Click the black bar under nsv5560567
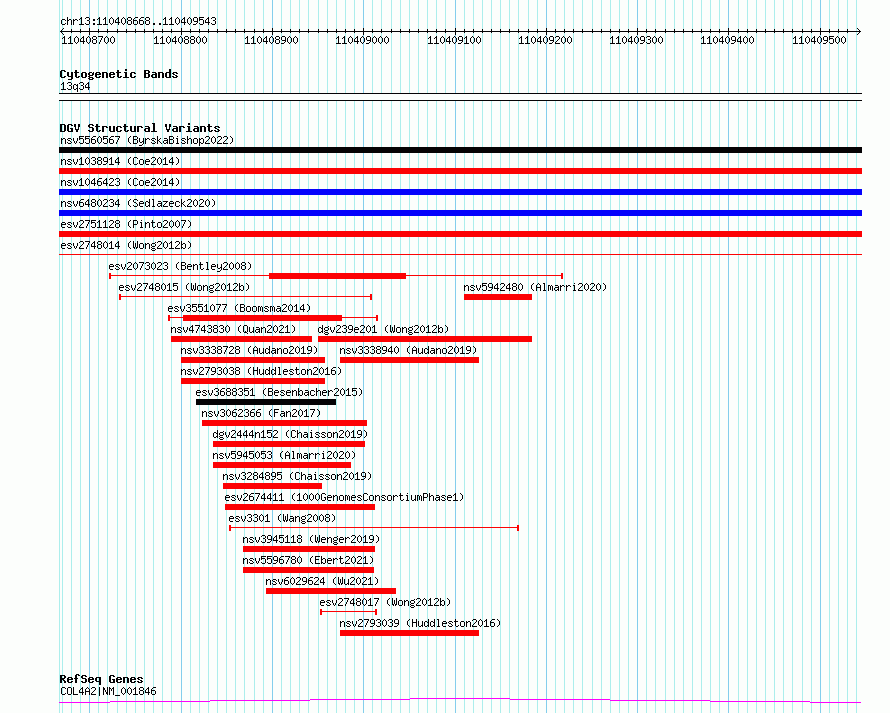 coord(460,150)
